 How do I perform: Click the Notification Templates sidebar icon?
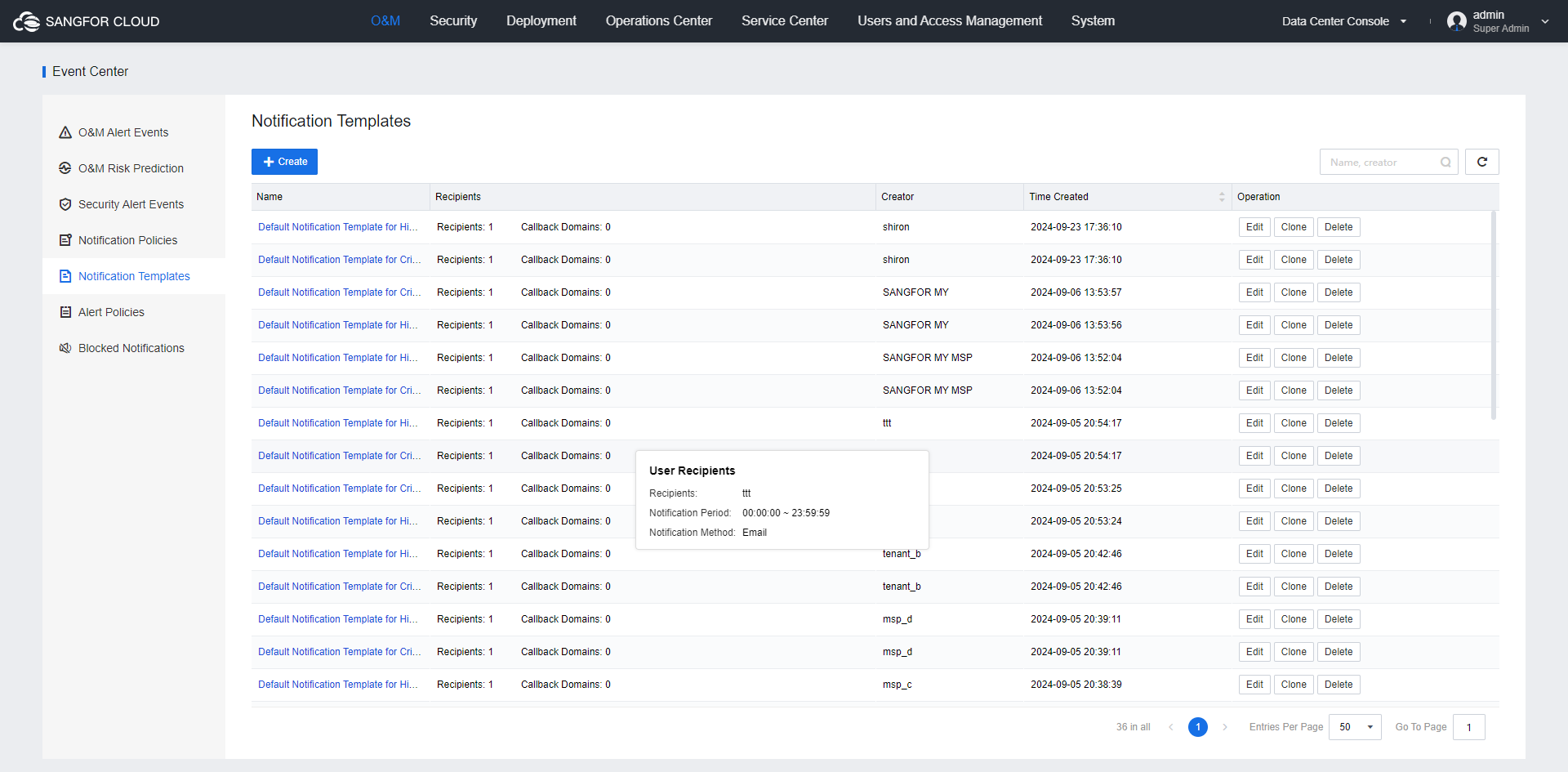pyautogui.click(x=65, y=276)
